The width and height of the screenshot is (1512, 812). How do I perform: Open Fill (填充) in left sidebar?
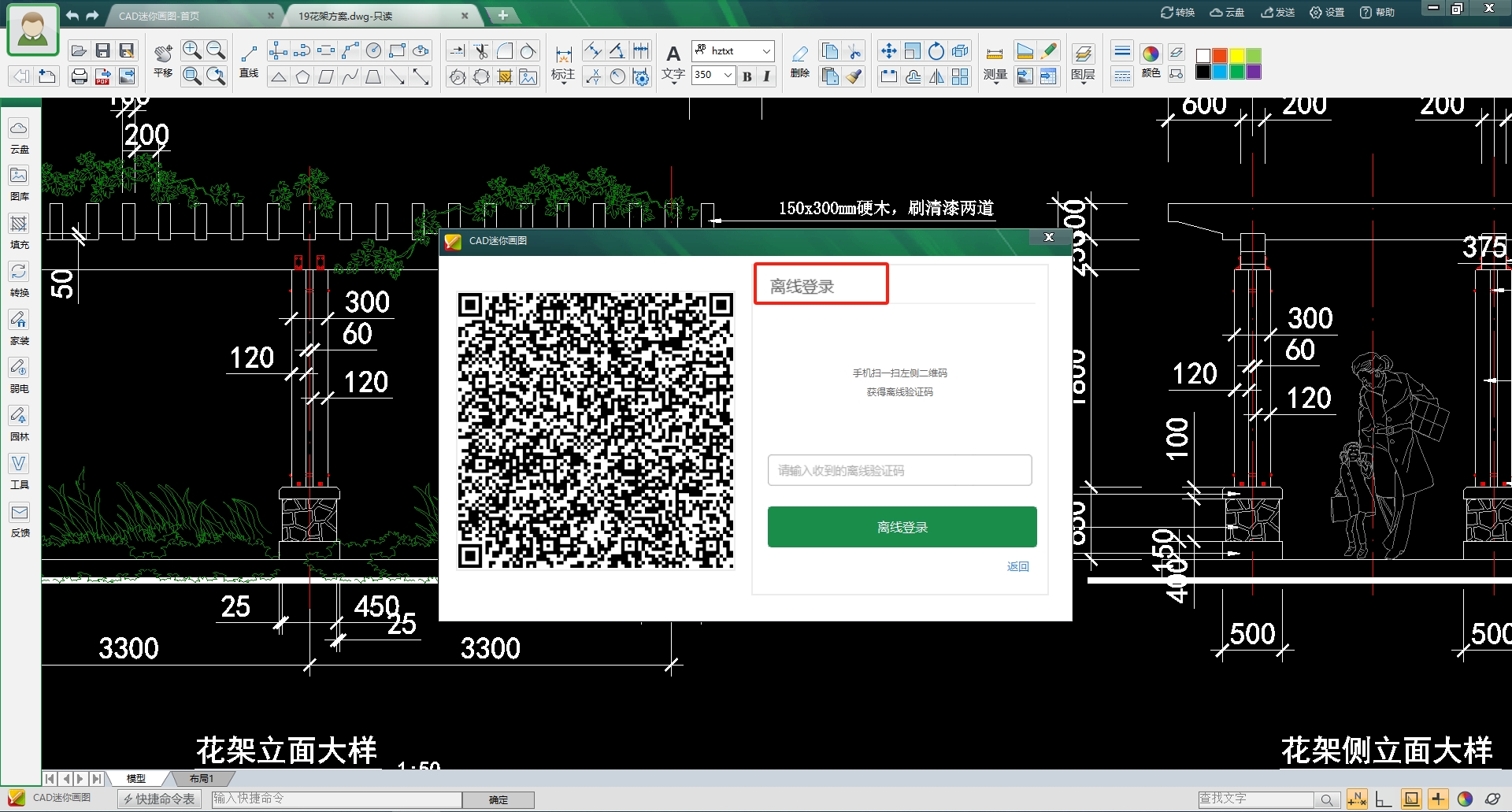[x=19, y=232]
